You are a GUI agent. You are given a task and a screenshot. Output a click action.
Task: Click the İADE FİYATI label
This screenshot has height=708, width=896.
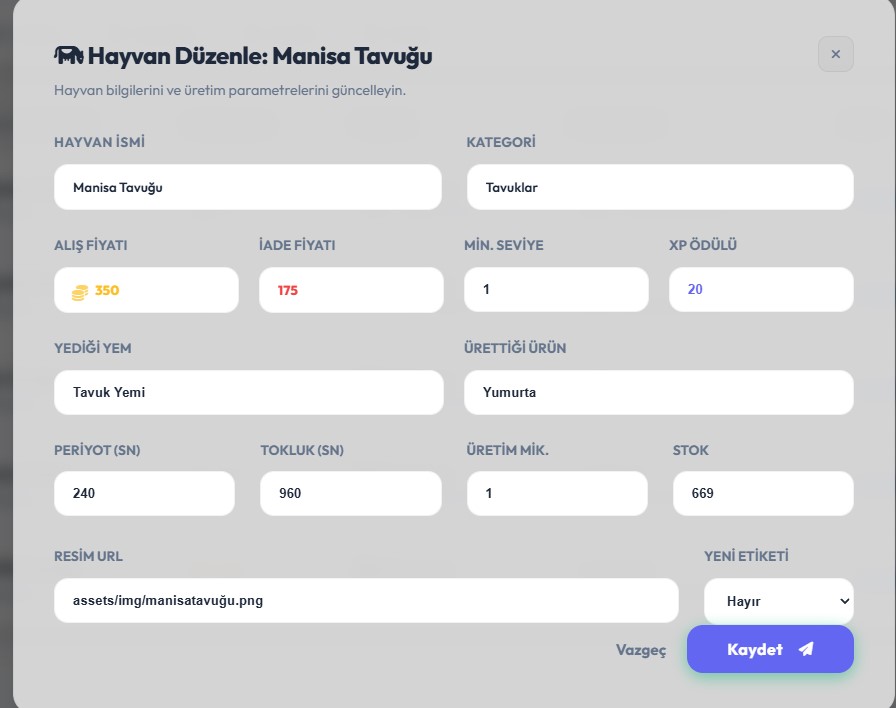297,245
